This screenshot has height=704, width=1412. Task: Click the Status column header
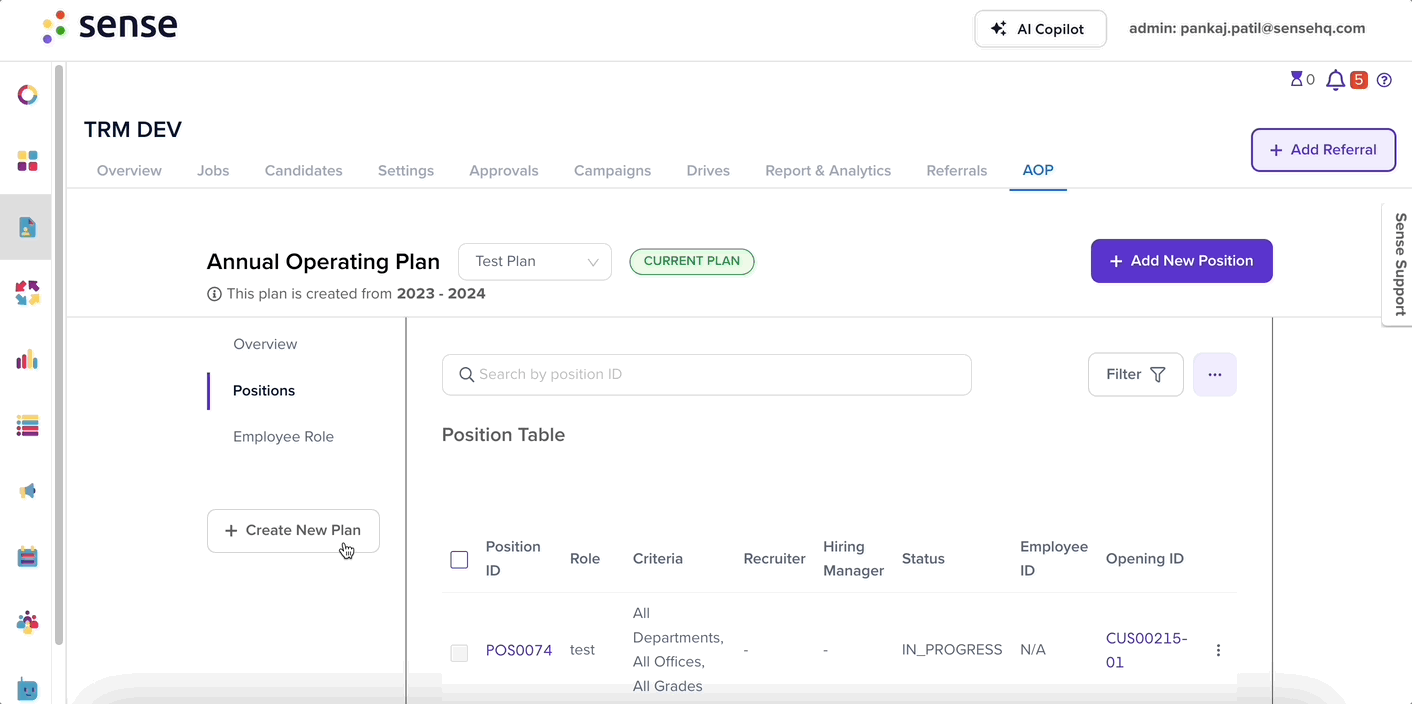(923, 559)
